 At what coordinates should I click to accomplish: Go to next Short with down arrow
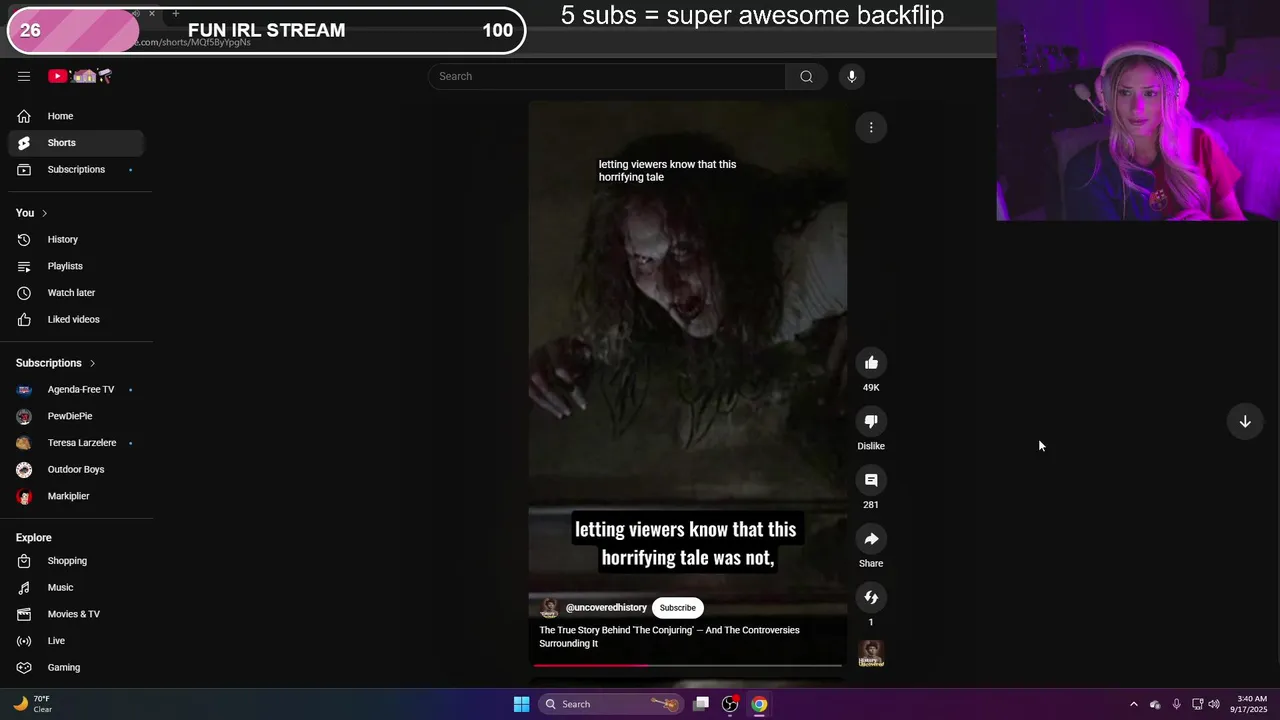point(1245,422)
